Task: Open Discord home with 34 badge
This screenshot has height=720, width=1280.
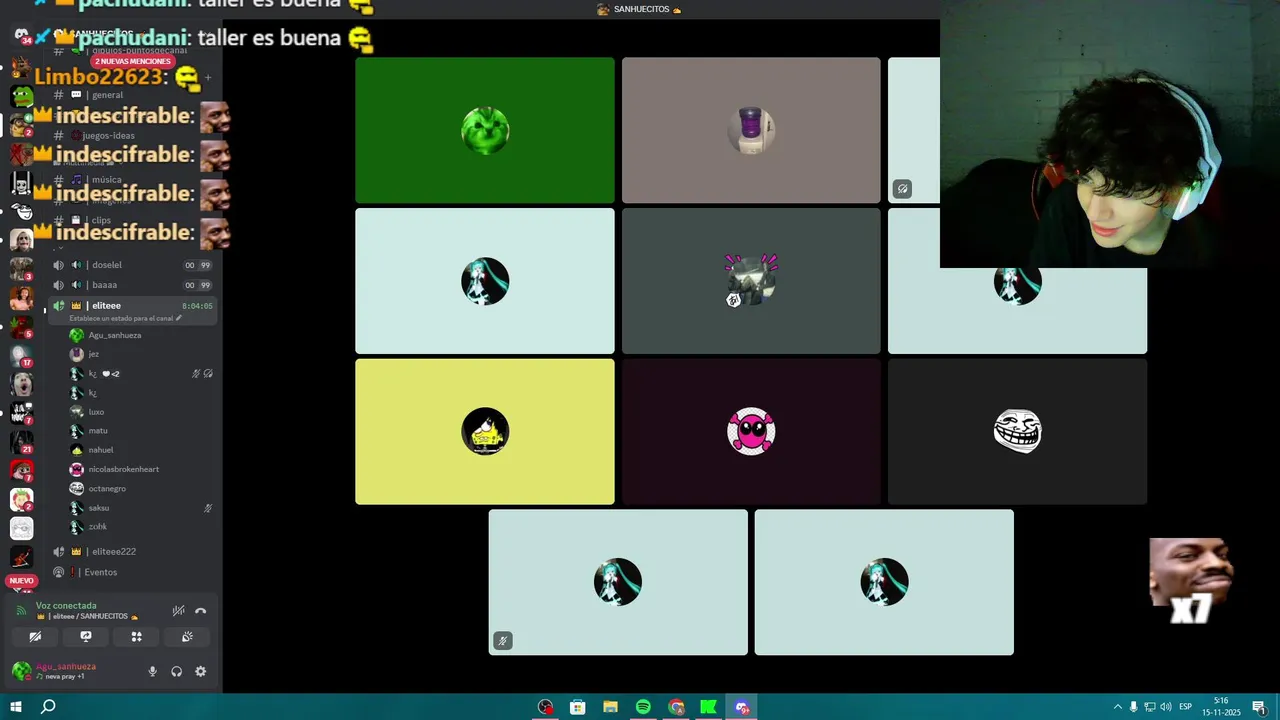Action: [22, 36]
